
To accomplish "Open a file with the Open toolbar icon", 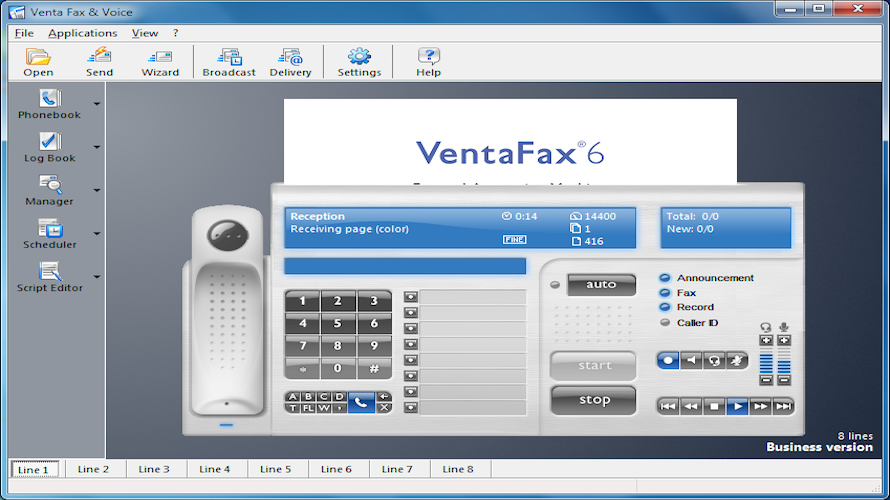I will coord(38,62).
